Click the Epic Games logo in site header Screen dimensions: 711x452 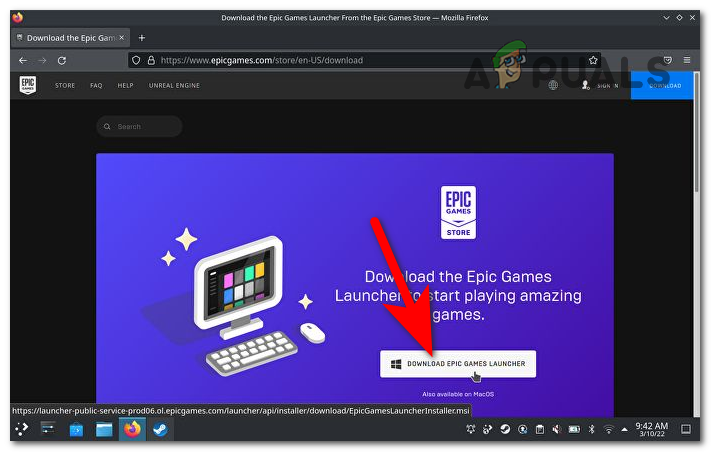[28, 85]
